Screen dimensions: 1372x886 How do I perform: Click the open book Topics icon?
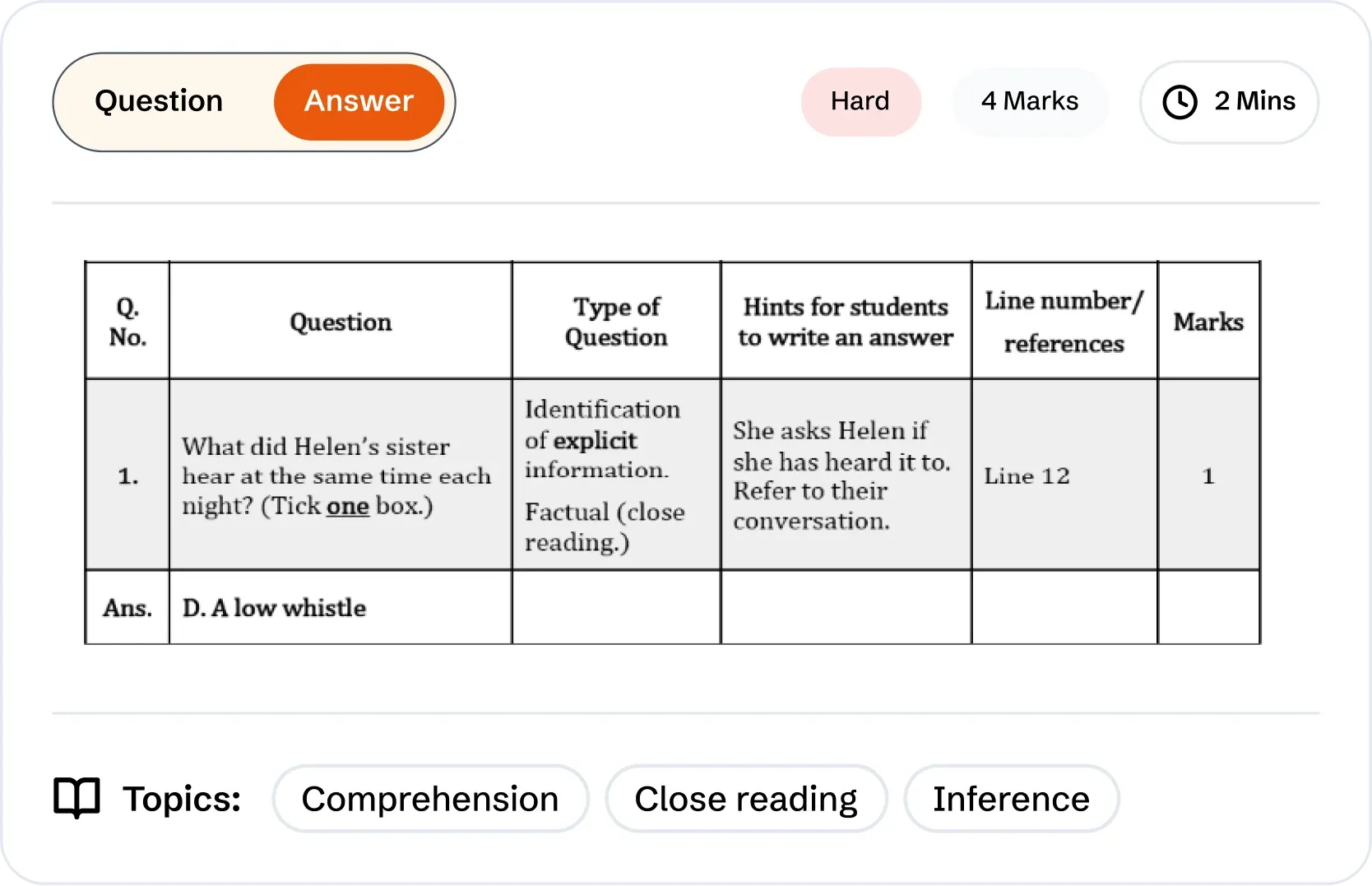[x=76, y=796]
